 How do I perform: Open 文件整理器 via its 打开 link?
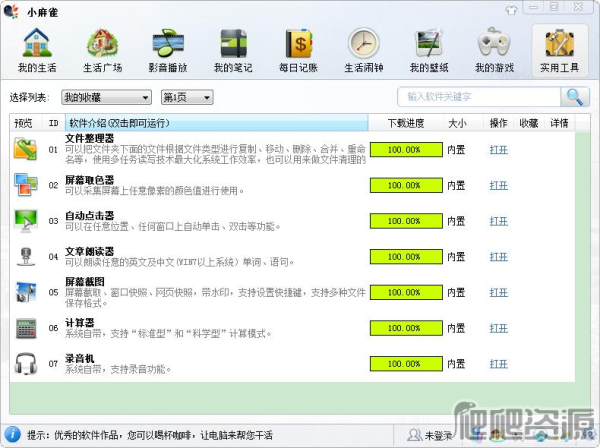coord(499,150)
